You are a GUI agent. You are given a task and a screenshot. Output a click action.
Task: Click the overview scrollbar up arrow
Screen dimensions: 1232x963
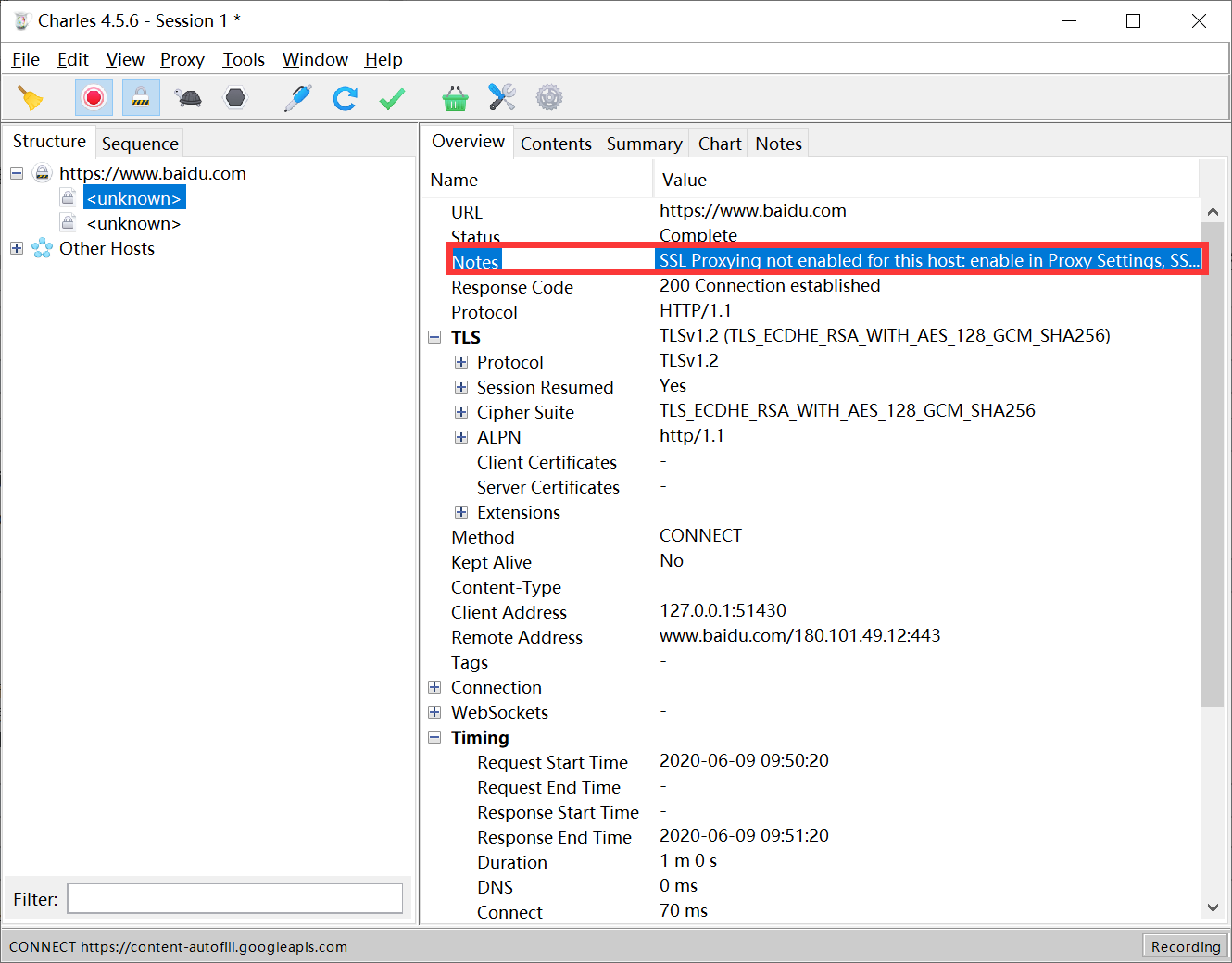click(1213, 212)
